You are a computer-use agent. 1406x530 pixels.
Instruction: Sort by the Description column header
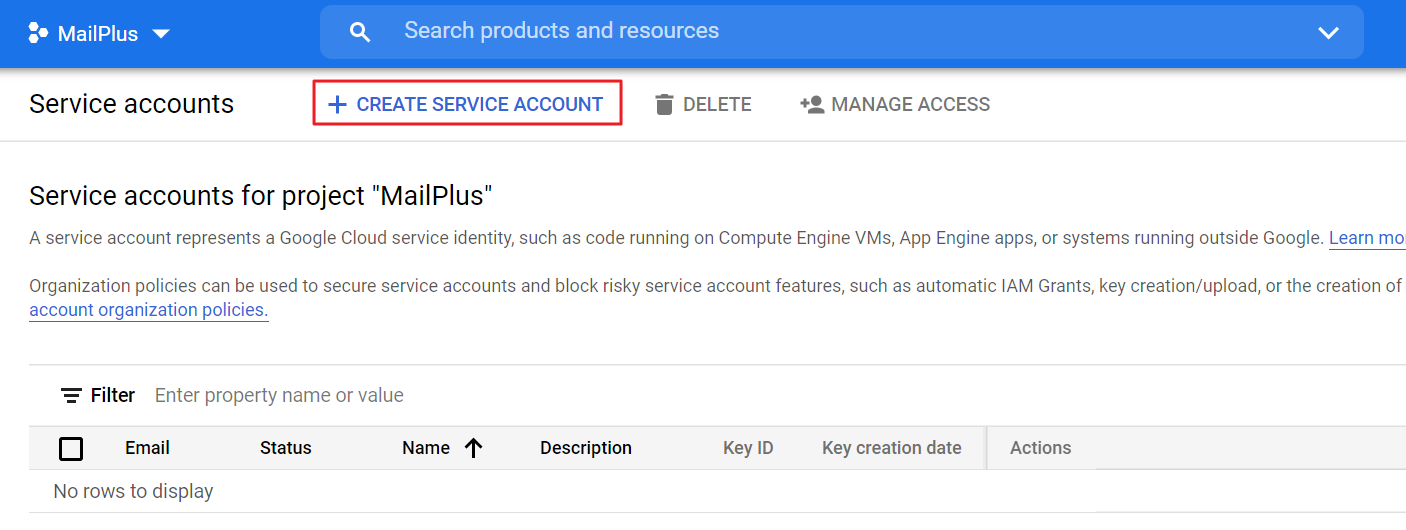tap(586, 448)
